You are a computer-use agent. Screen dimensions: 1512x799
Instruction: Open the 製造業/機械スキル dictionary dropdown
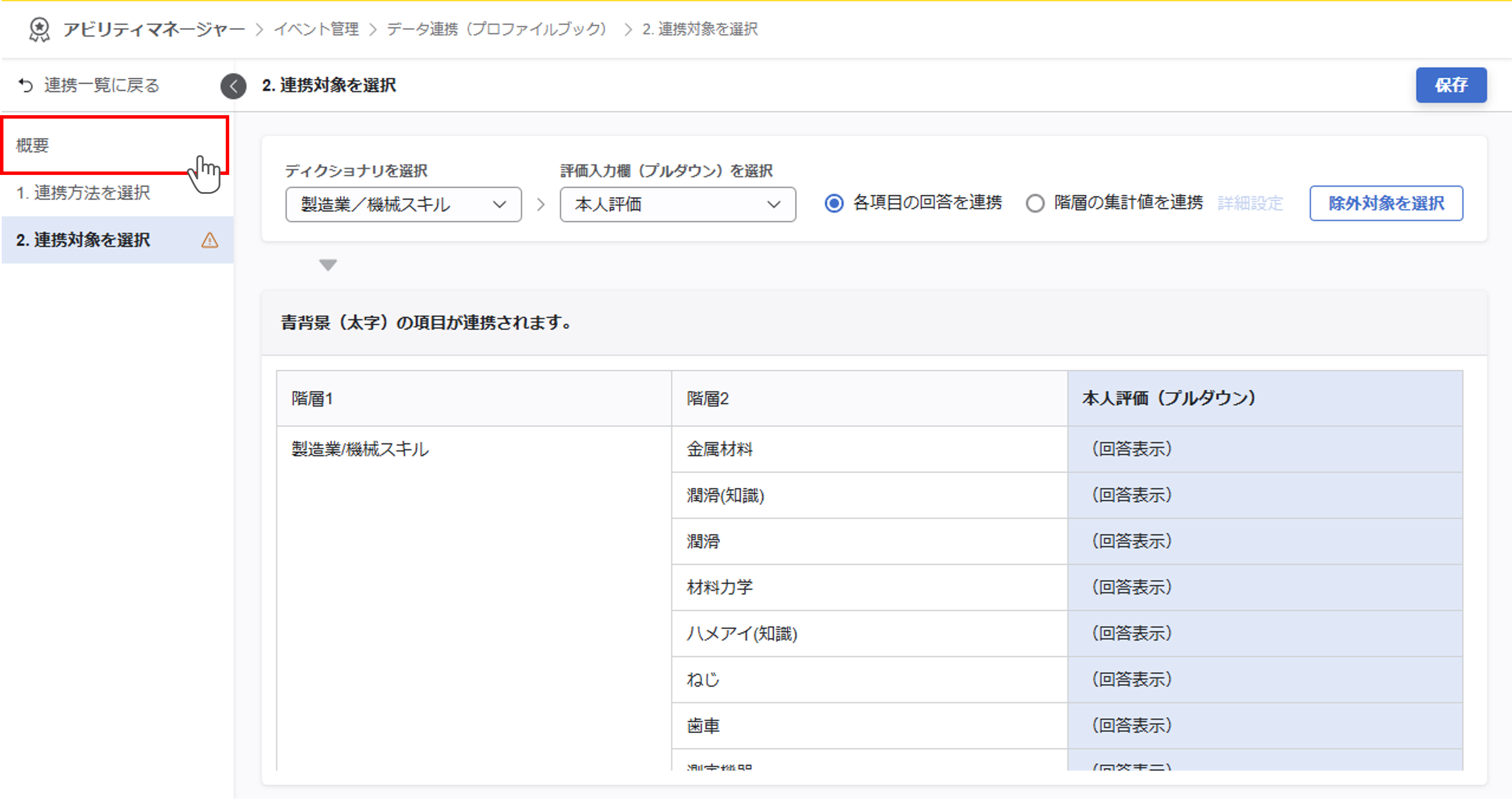403,205
